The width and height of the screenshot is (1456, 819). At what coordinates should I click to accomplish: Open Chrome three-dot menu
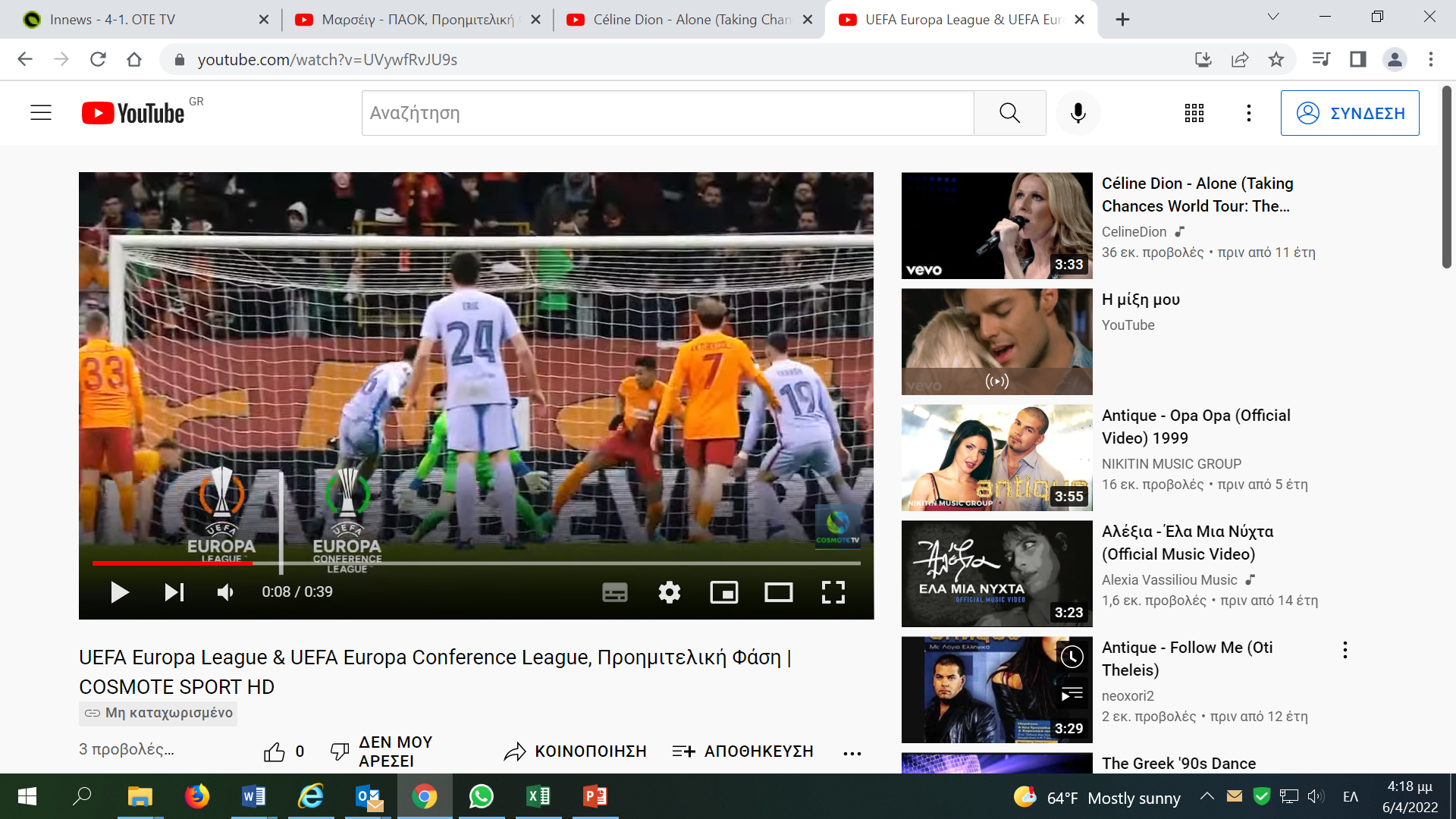[1431, 59]
